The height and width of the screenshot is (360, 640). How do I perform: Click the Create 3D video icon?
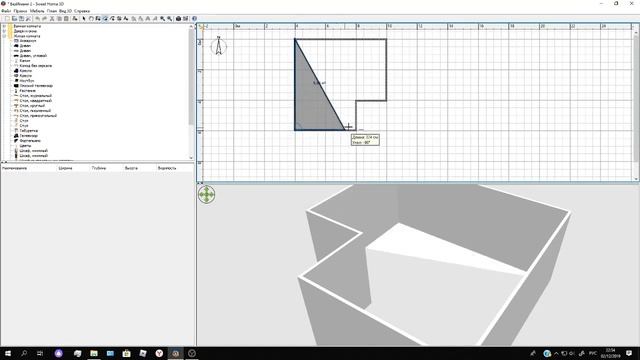185,18
